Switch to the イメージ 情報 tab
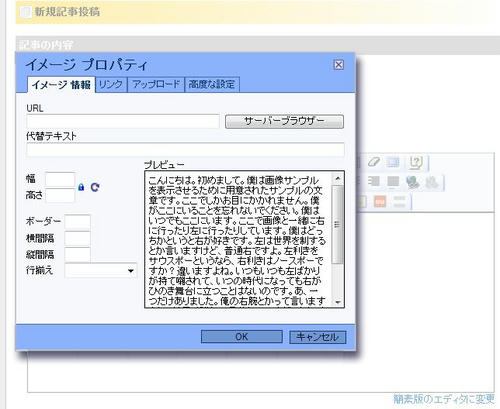 click(x=61, y=85)
